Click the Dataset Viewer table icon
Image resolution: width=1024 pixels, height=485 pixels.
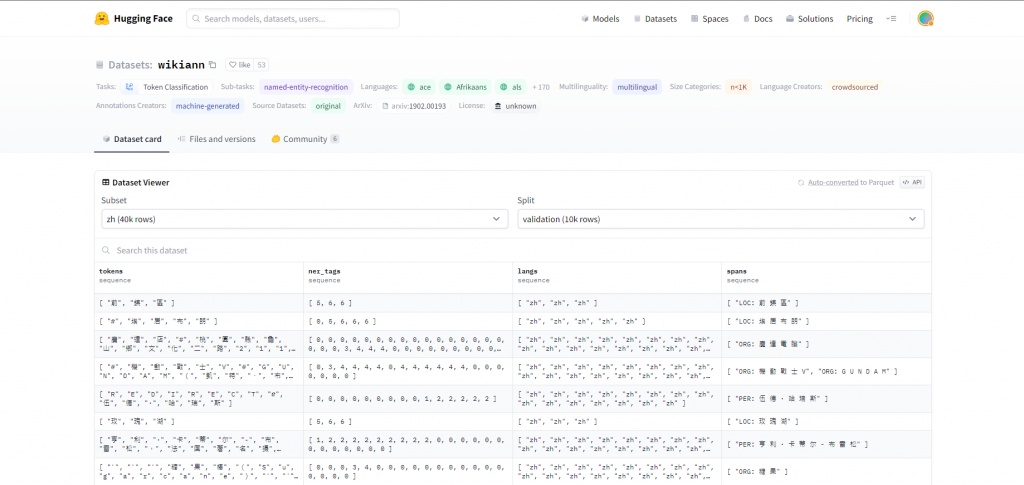point(106,183)
